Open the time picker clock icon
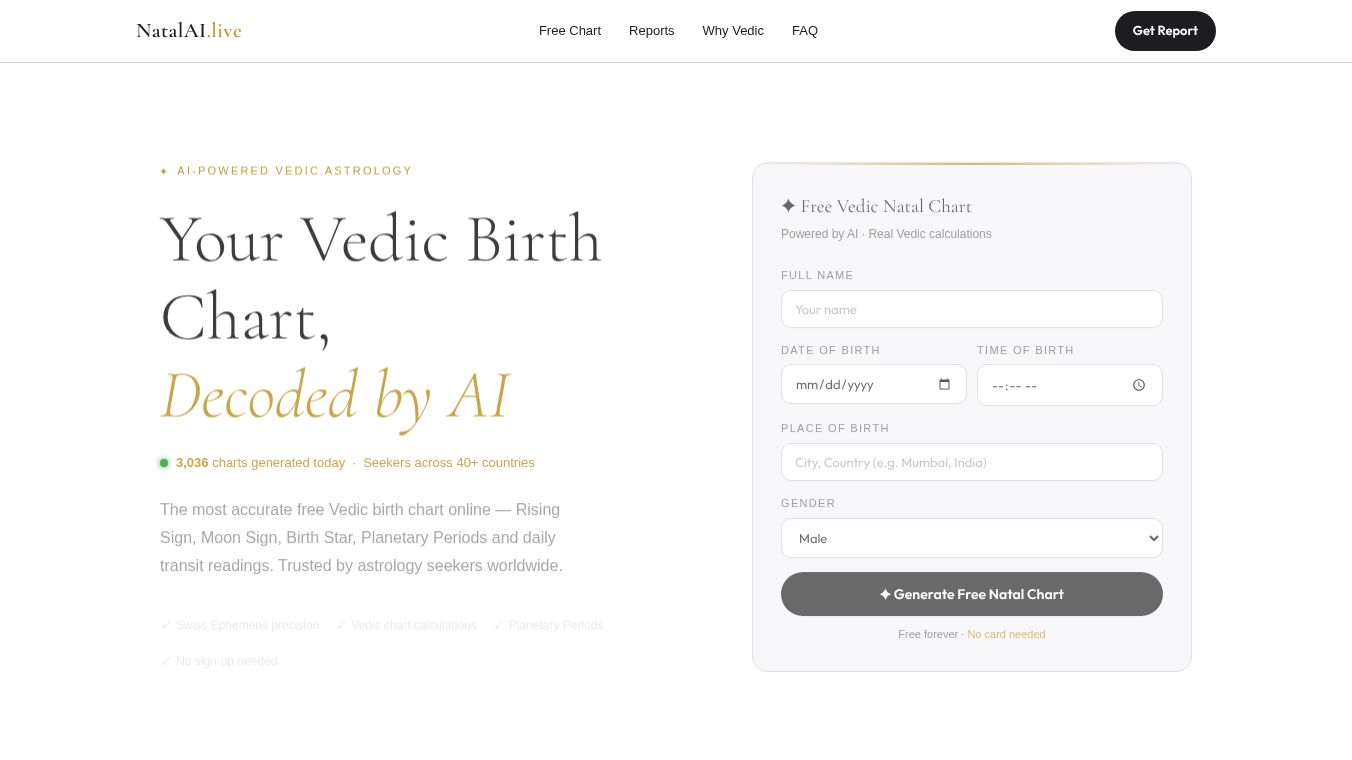Image resolution: width=1352 pixels, height=760 pixels. click(1138, 385)
